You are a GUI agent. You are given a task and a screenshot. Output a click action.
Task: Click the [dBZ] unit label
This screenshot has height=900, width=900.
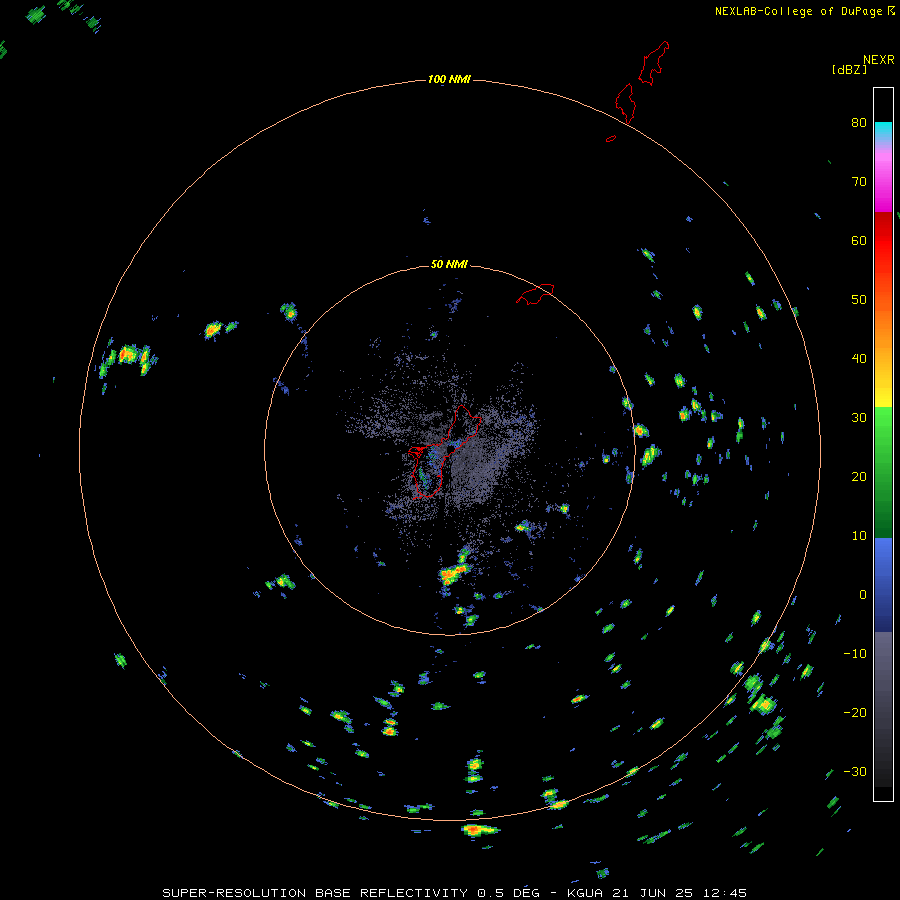[849, 70]
